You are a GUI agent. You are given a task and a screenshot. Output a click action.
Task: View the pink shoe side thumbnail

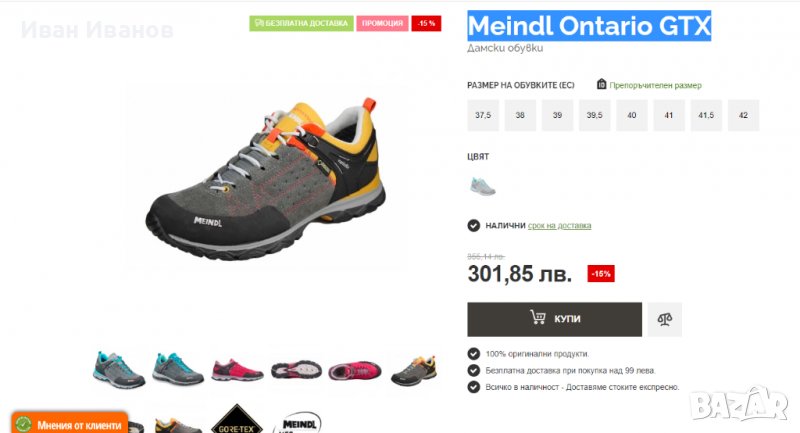(x=237, y=370)
